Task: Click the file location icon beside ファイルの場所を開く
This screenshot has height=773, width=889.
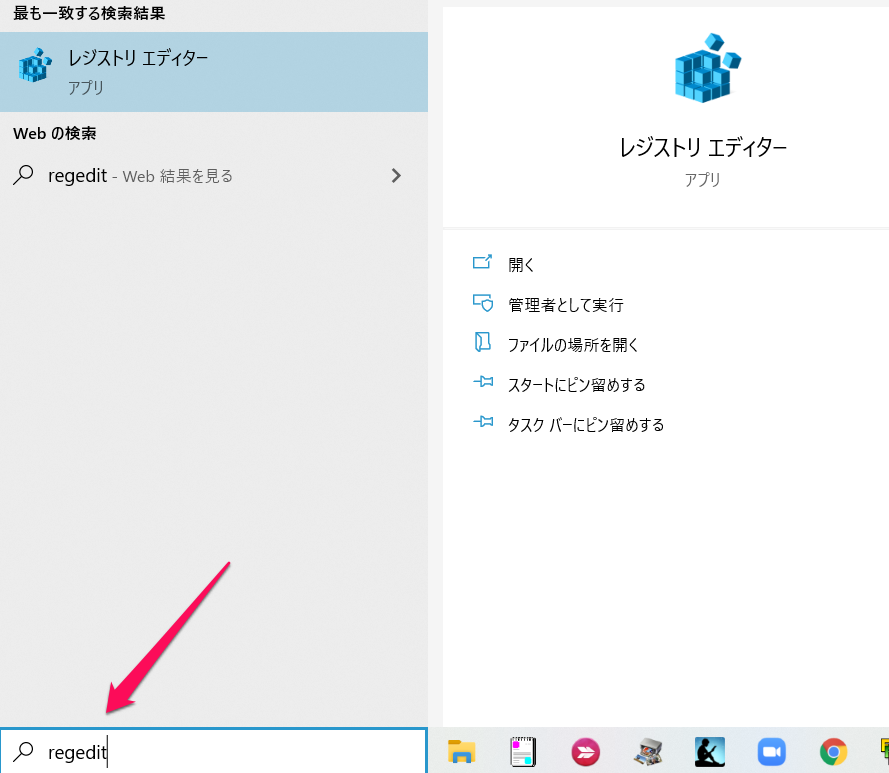Action: (482, 342)
